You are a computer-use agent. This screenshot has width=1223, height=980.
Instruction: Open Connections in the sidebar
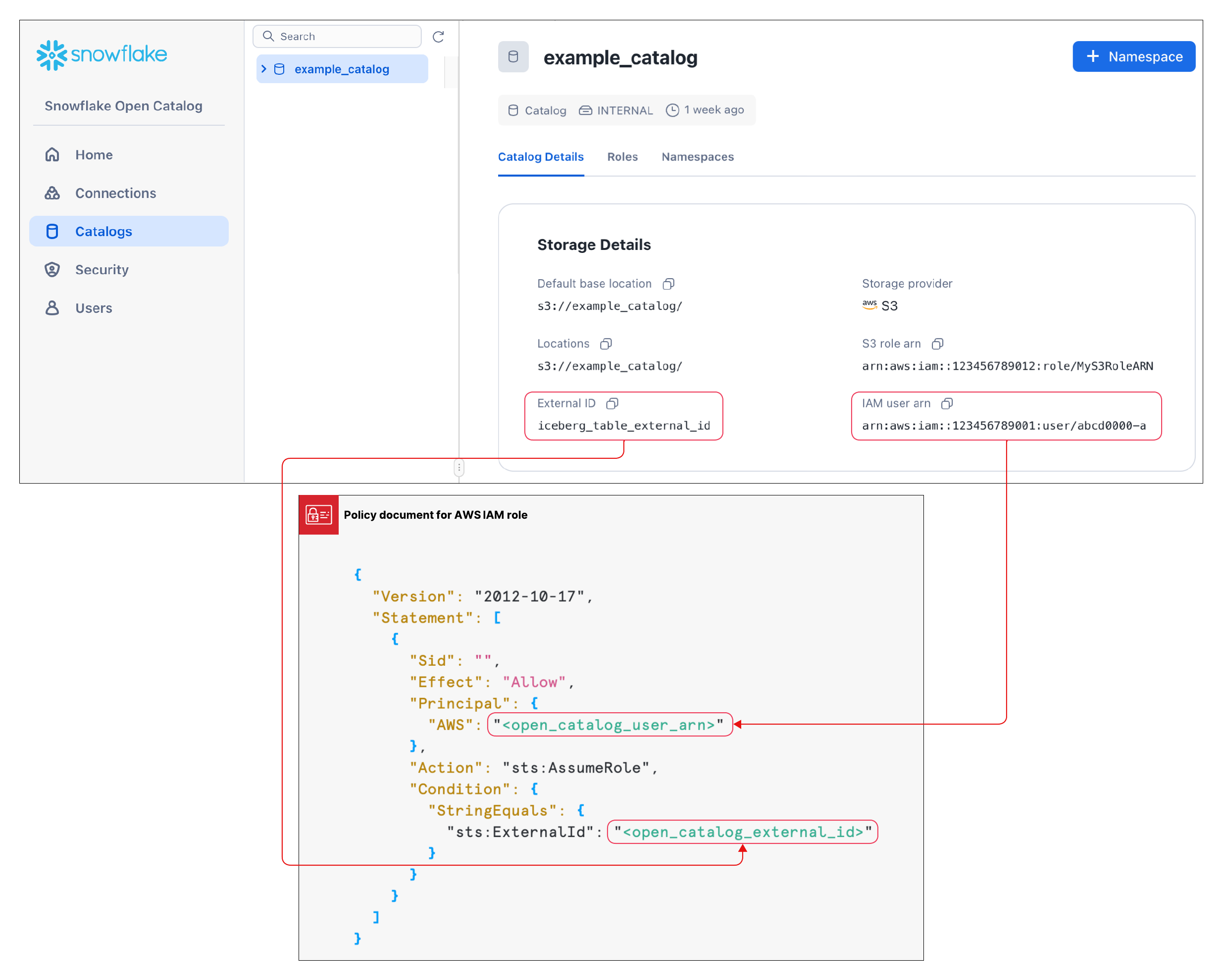point(115,194)
